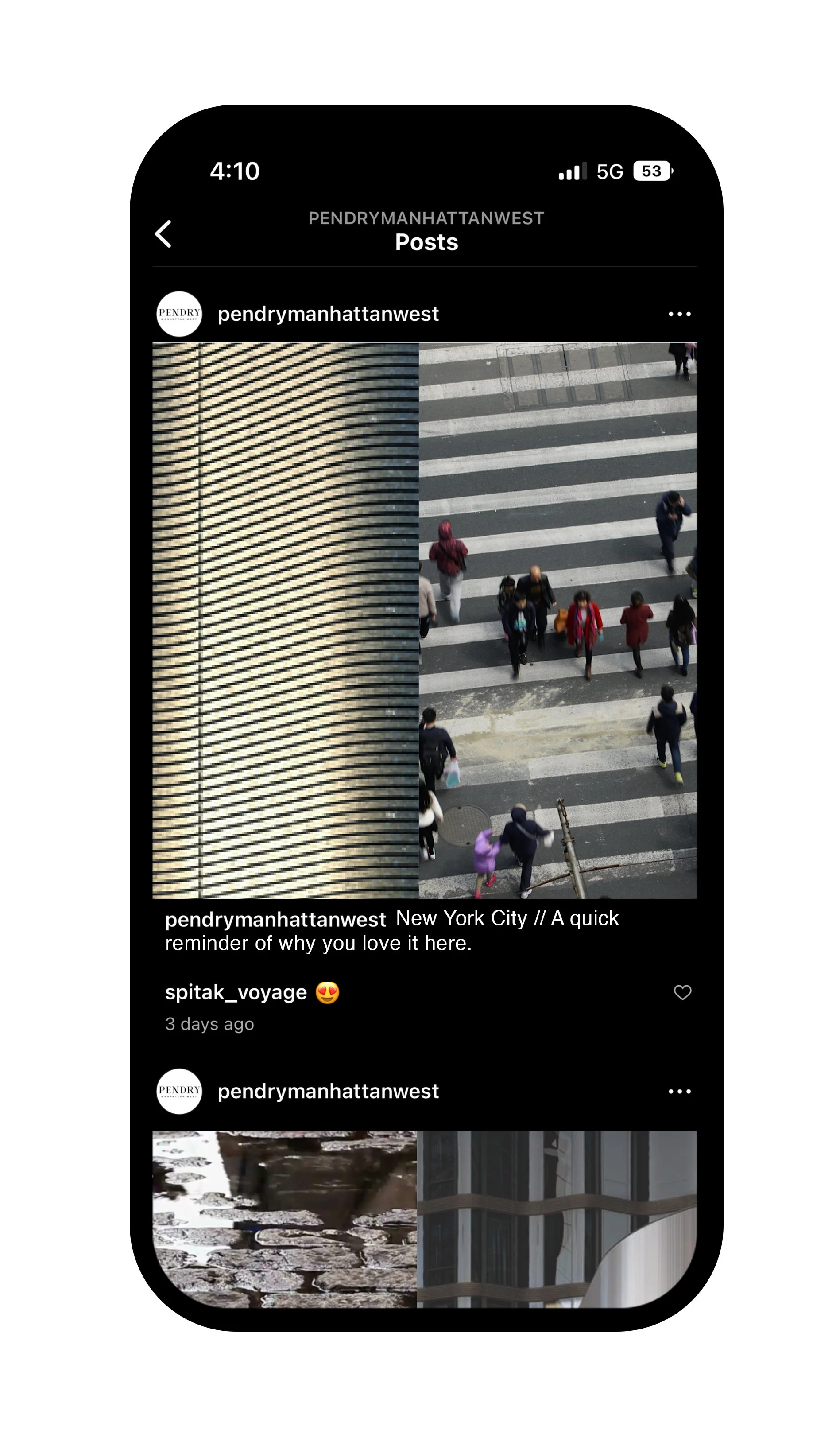The height and width of the screenshot is (1438, 840).
Task: Tap the 5G cellular signal indicator
Action: click(x=610, y=171)
